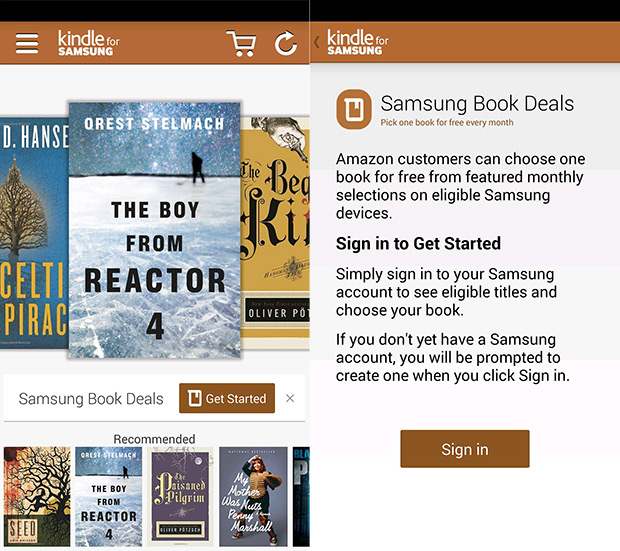Viewport: 620px width, 551px height.
Task: Open the partially visible last recommended book
Action: (x=301, y=497)
